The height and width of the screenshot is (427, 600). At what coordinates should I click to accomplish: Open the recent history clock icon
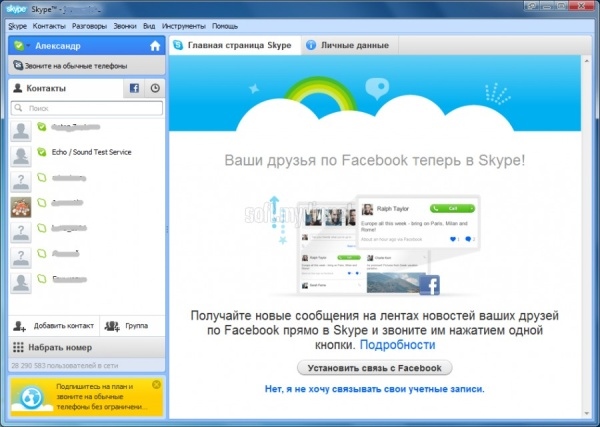[x=155, y=88]
